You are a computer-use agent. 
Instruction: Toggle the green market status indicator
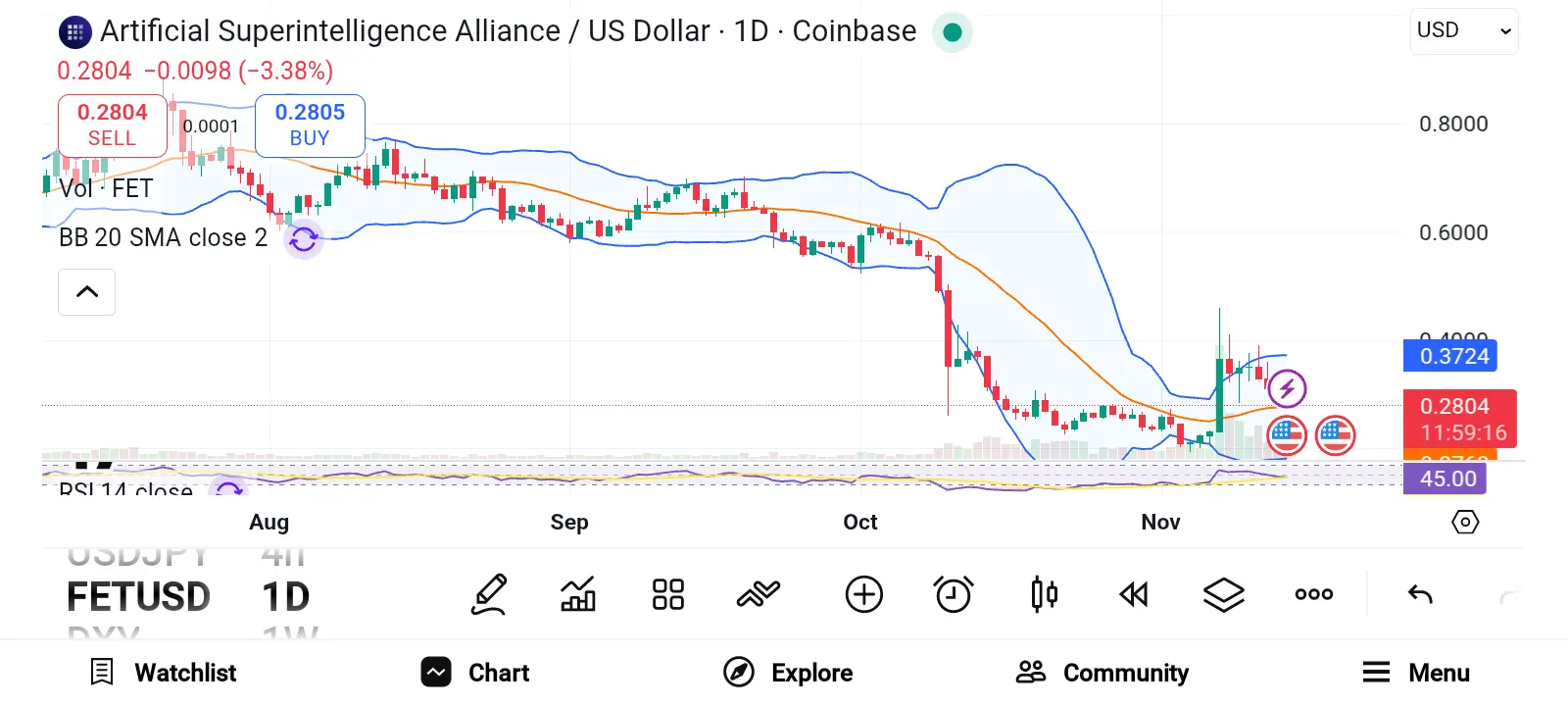[952, 32]
